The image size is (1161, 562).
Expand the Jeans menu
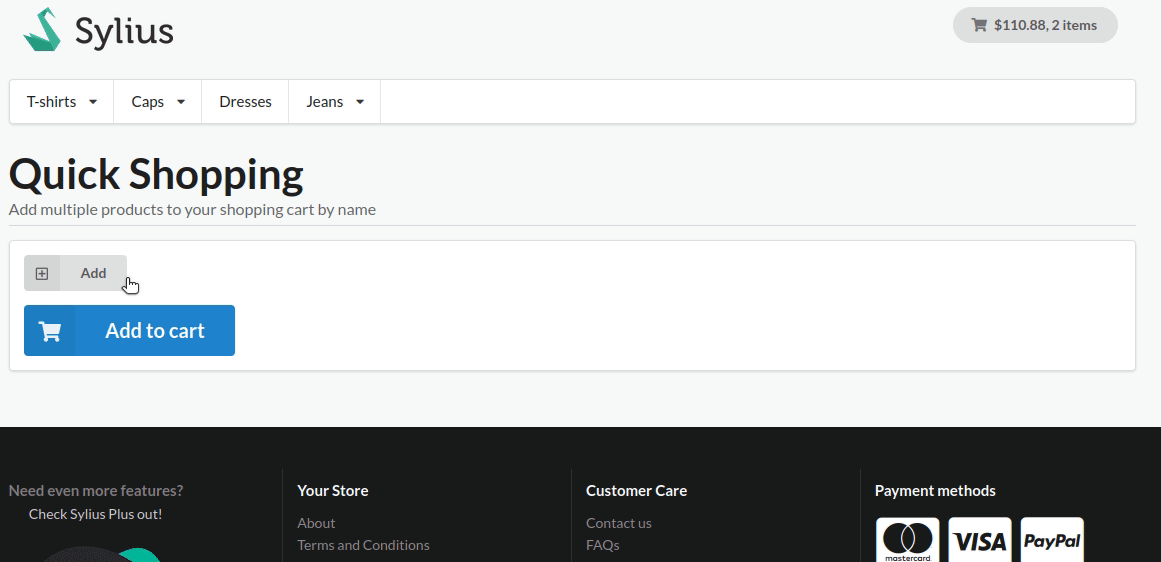click(x=335, y=101)
